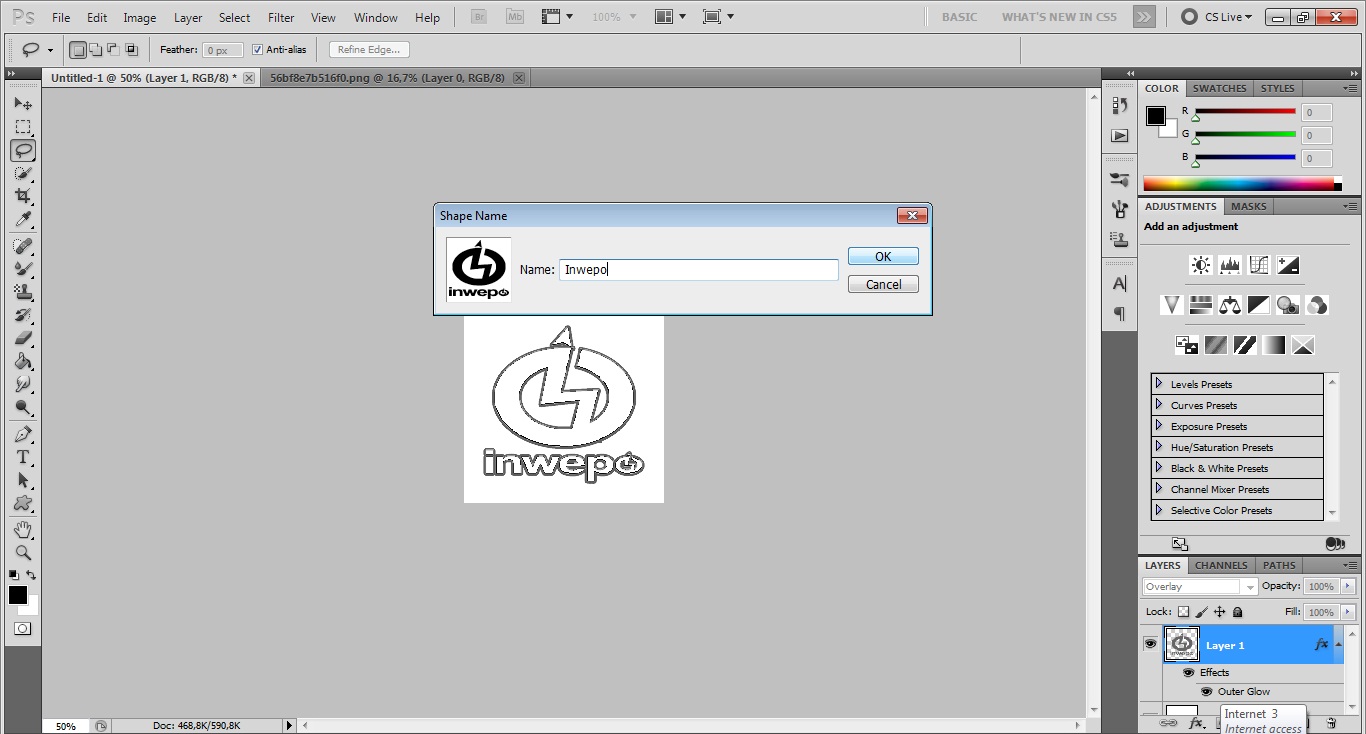Open the CS Live dropdown
Viewport: 1366px width, 734px height.
point(1216,17)
